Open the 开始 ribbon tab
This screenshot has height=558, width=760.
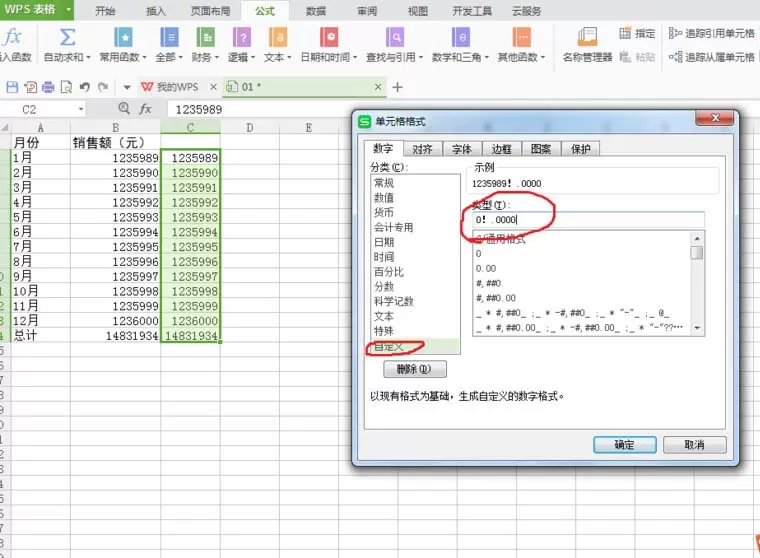(105, 11)
